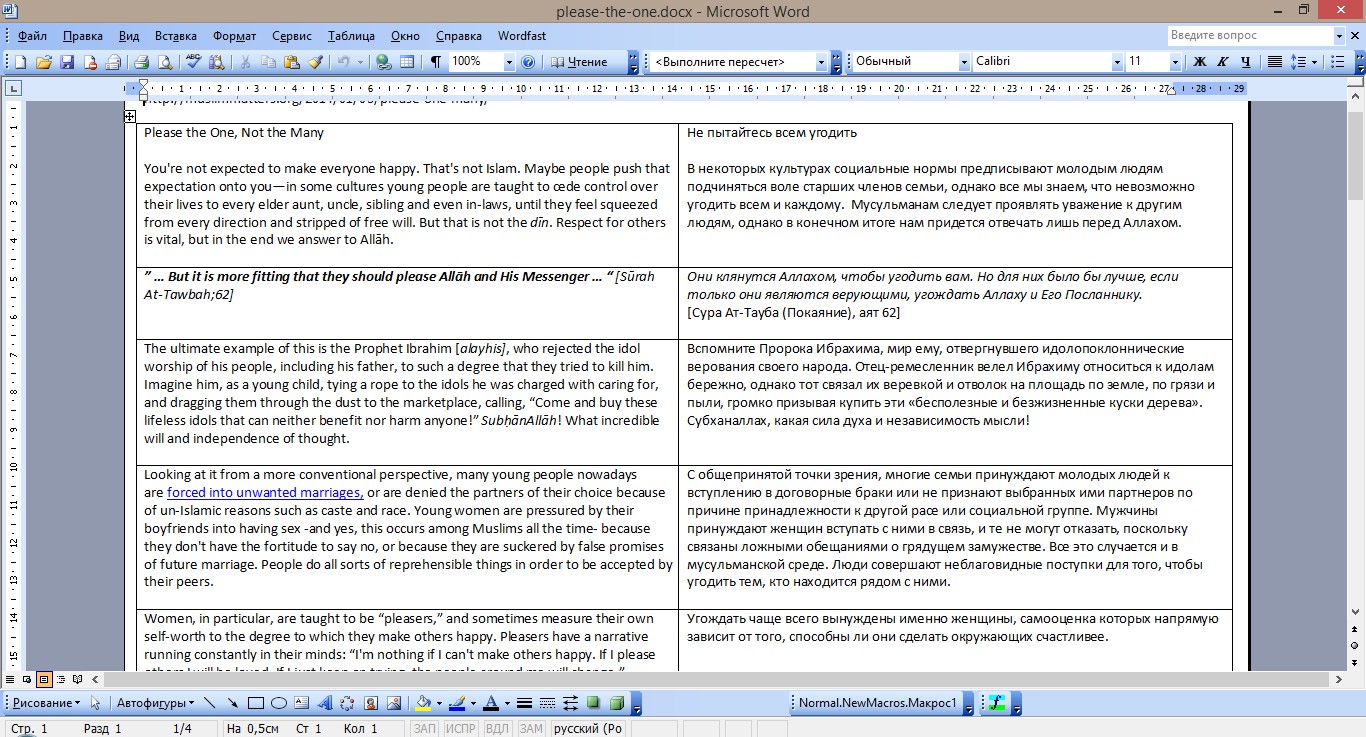Insert WordArt object
Screen dimensions: 1366x737
click(x=325, y=703)
